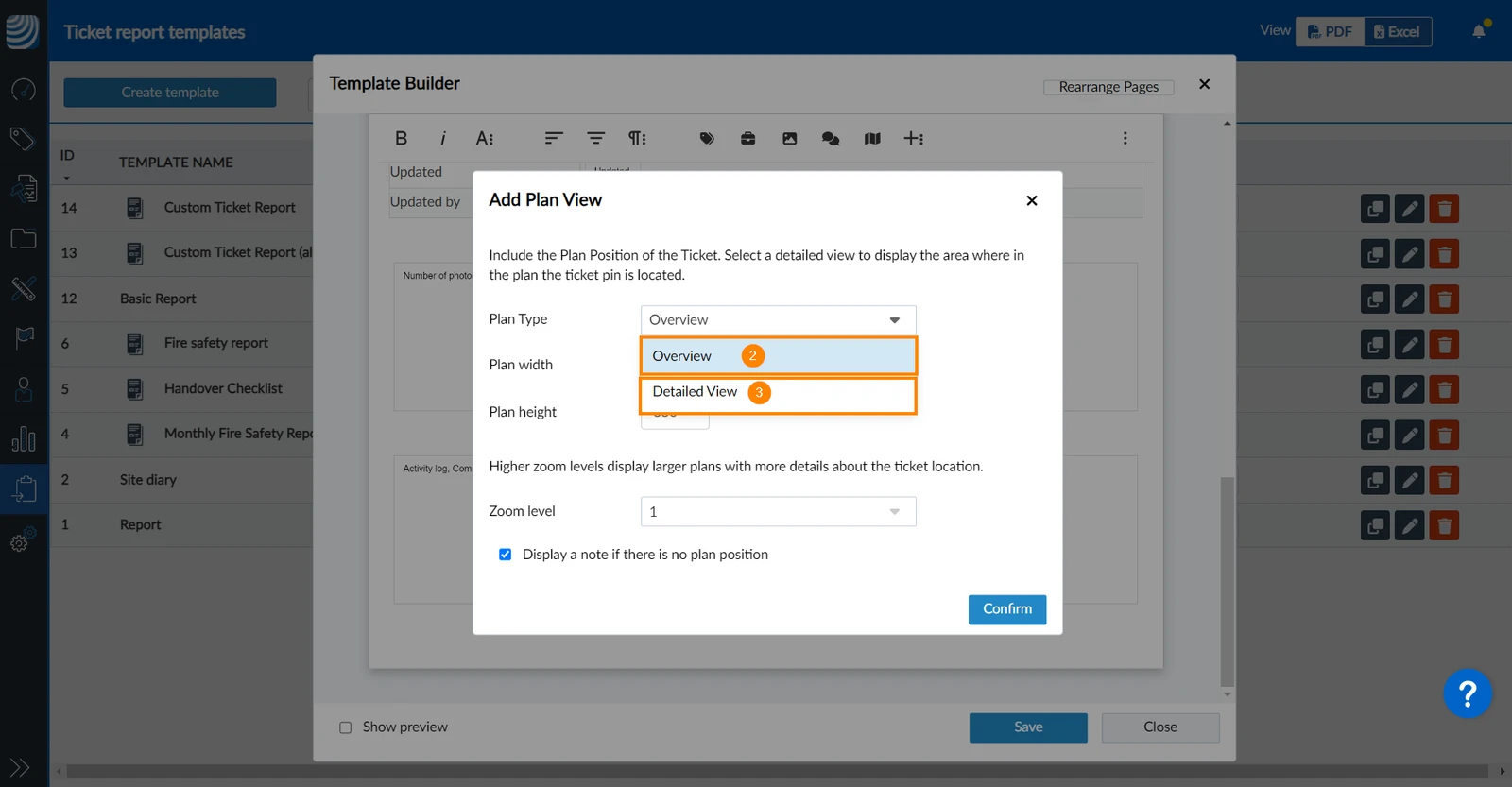The height and width of the screenshot is (787, 1512).
Task: Uncheck Display a note if no plan position
Action: click(x=505, y=555)
